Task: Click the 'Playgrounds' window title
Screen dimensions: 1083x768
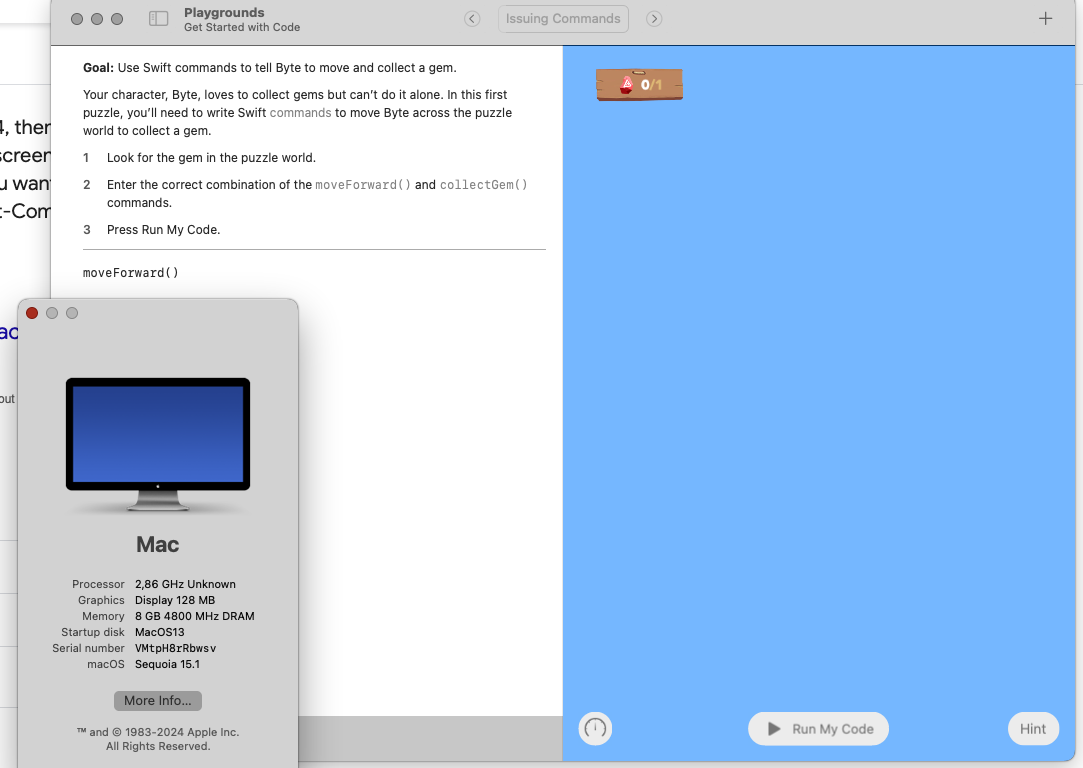Action: tap(224, 12)
